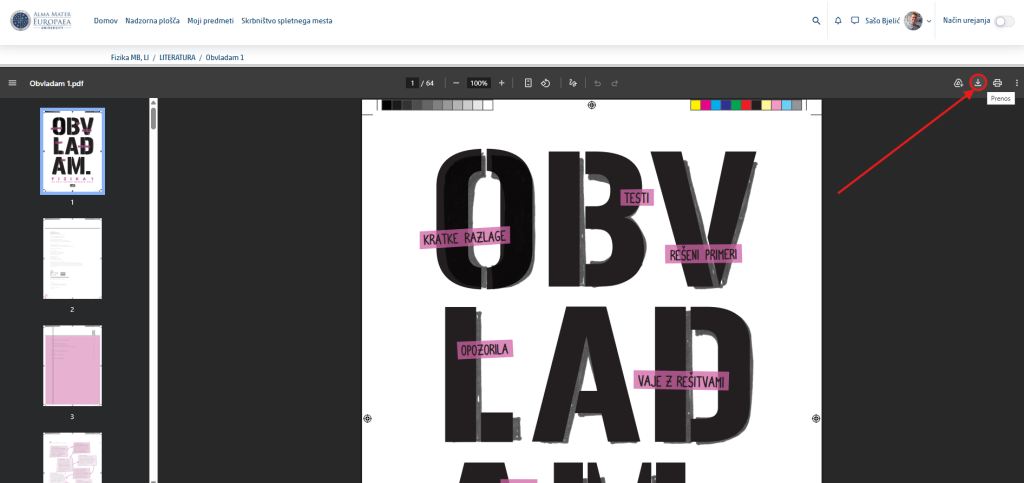Open the site search magnifier

(816, 21)
